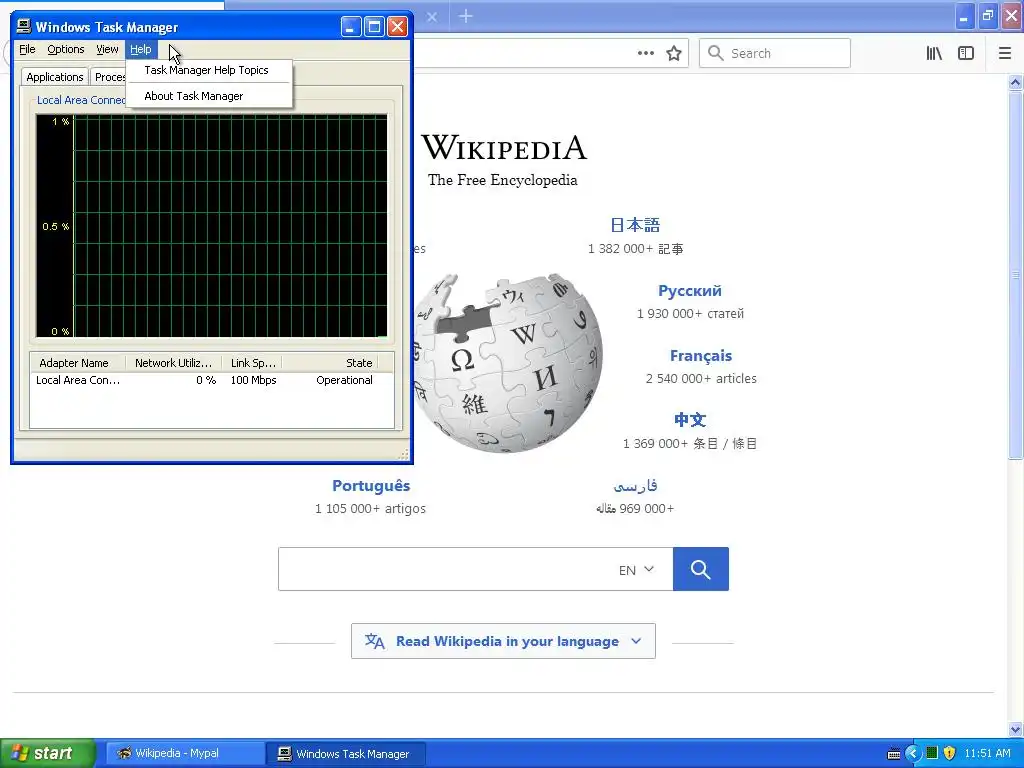Sort by State column header
The width and height of the screenshot is (1024, 768).
pos(330,362)
